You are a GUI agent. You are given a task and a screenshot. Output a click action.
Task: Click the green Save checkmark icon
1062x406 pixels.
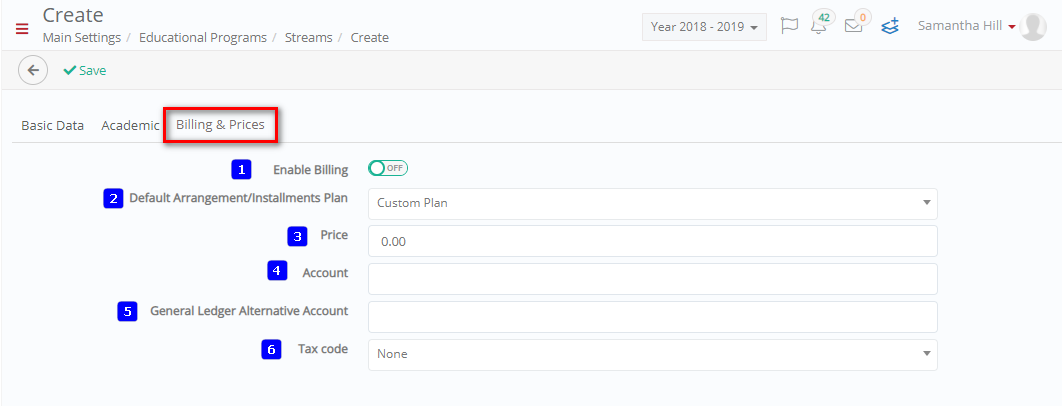click(x=69, y=70)
